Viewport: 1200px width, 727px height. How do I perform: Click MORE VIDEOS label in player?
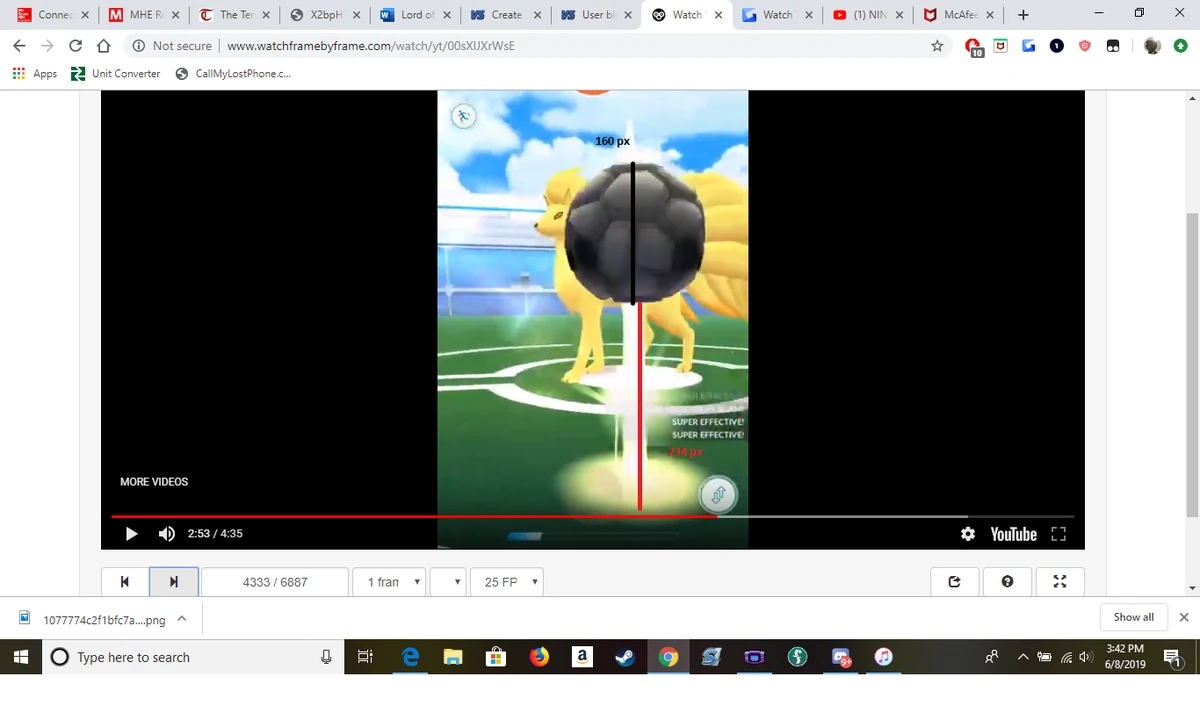coord(154,482)
